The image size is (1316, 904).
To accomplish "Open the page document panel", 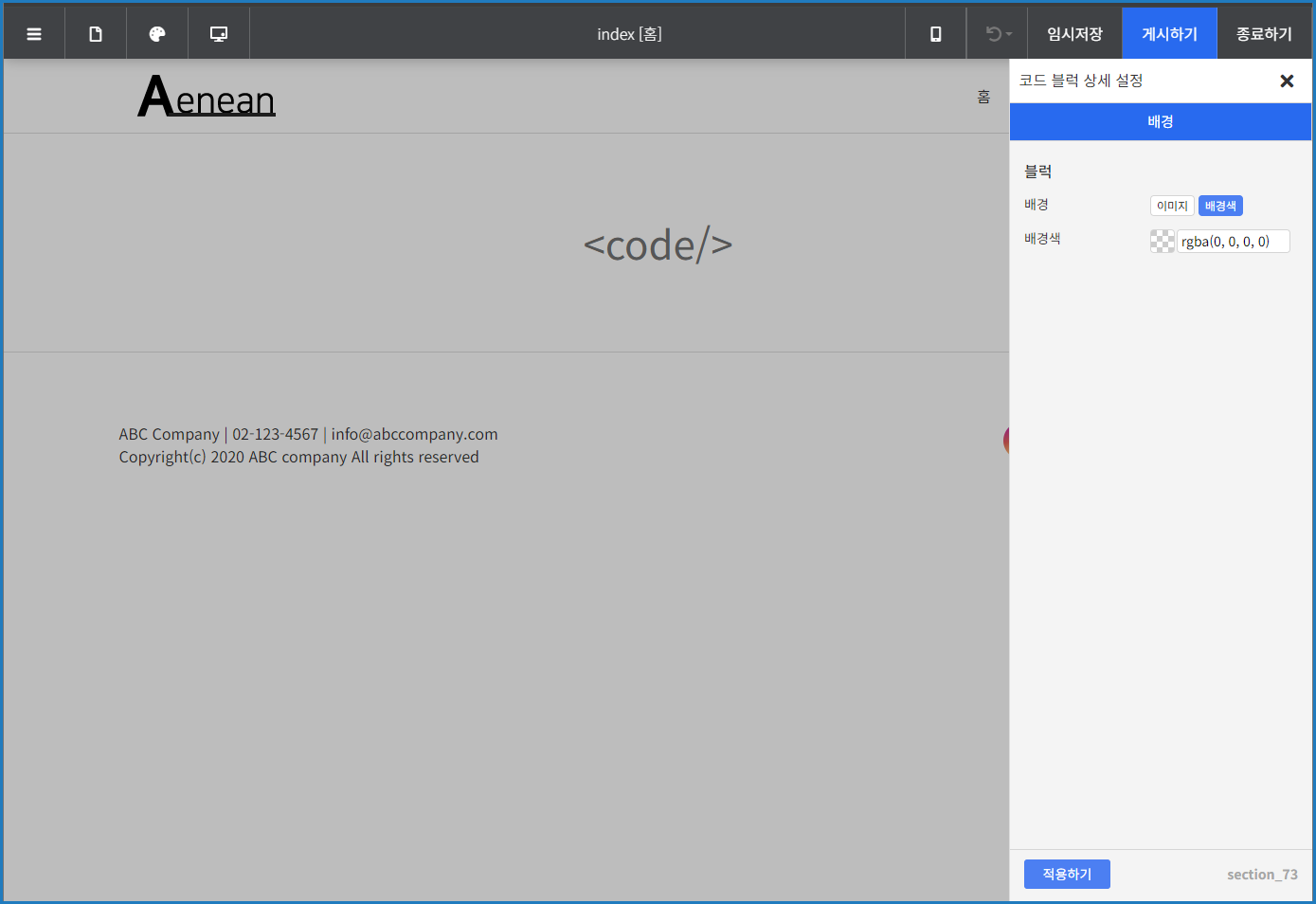I will [96, 33].
